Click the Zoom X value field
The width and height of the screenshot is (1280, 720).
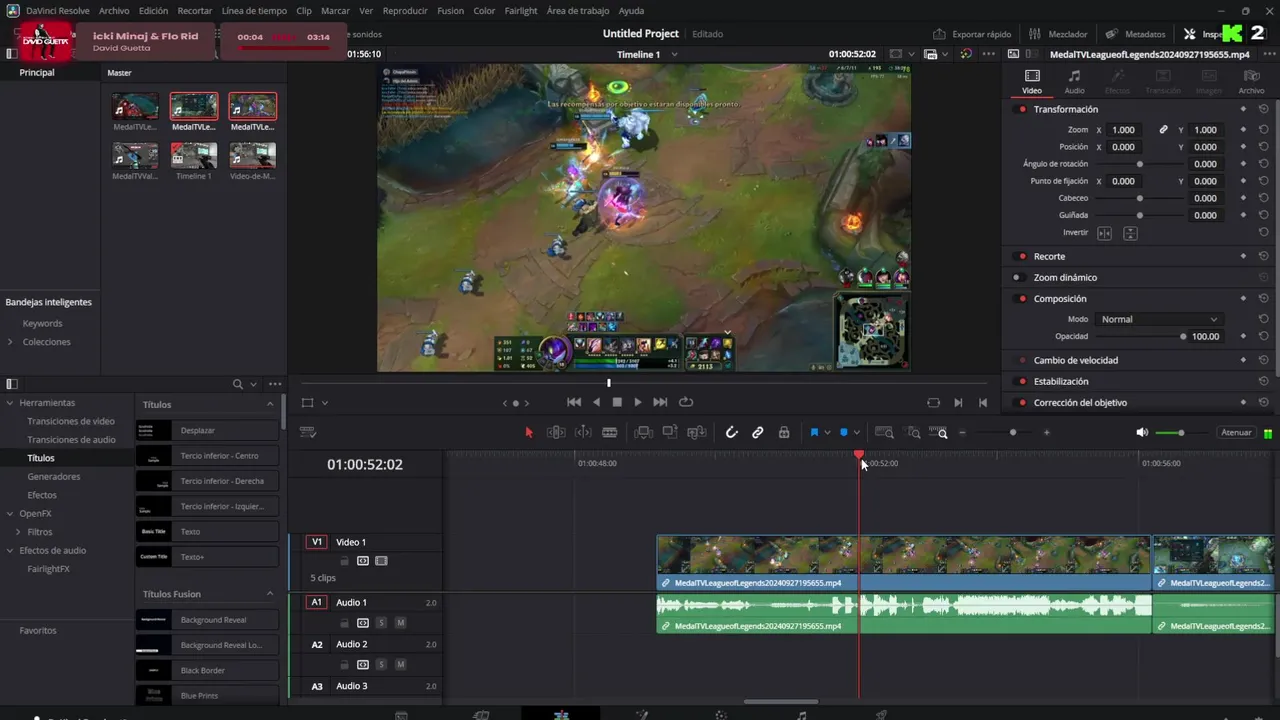point(1124,130)
